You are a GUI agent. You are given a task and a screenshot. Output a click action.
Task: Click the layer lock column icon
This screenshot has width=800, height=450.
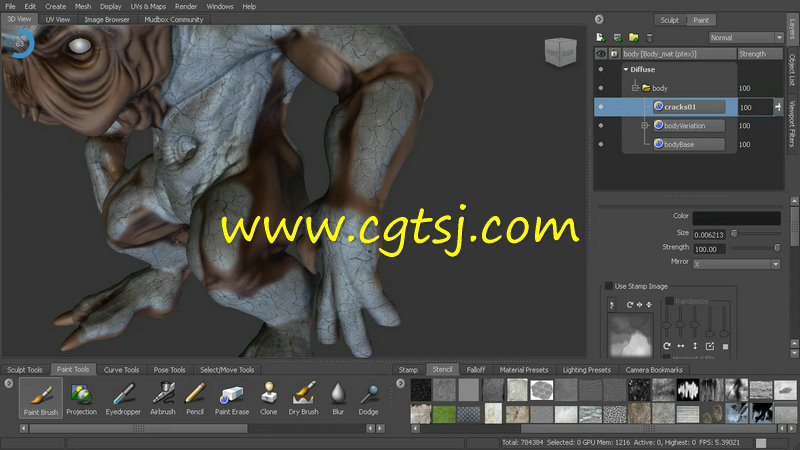[614, 54]
